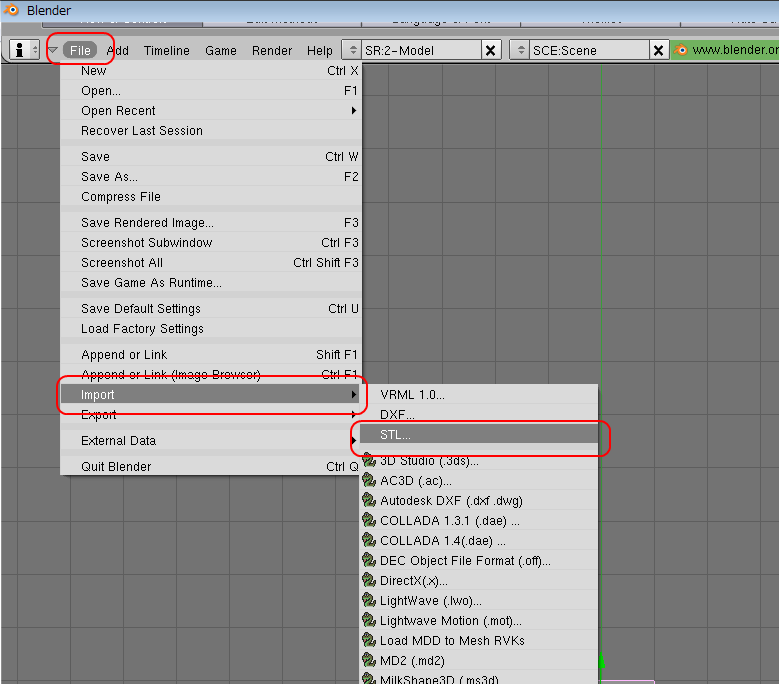Screen dimensions: 779x684
Task: Select Screenshot Subwindow
Action: 211,242
